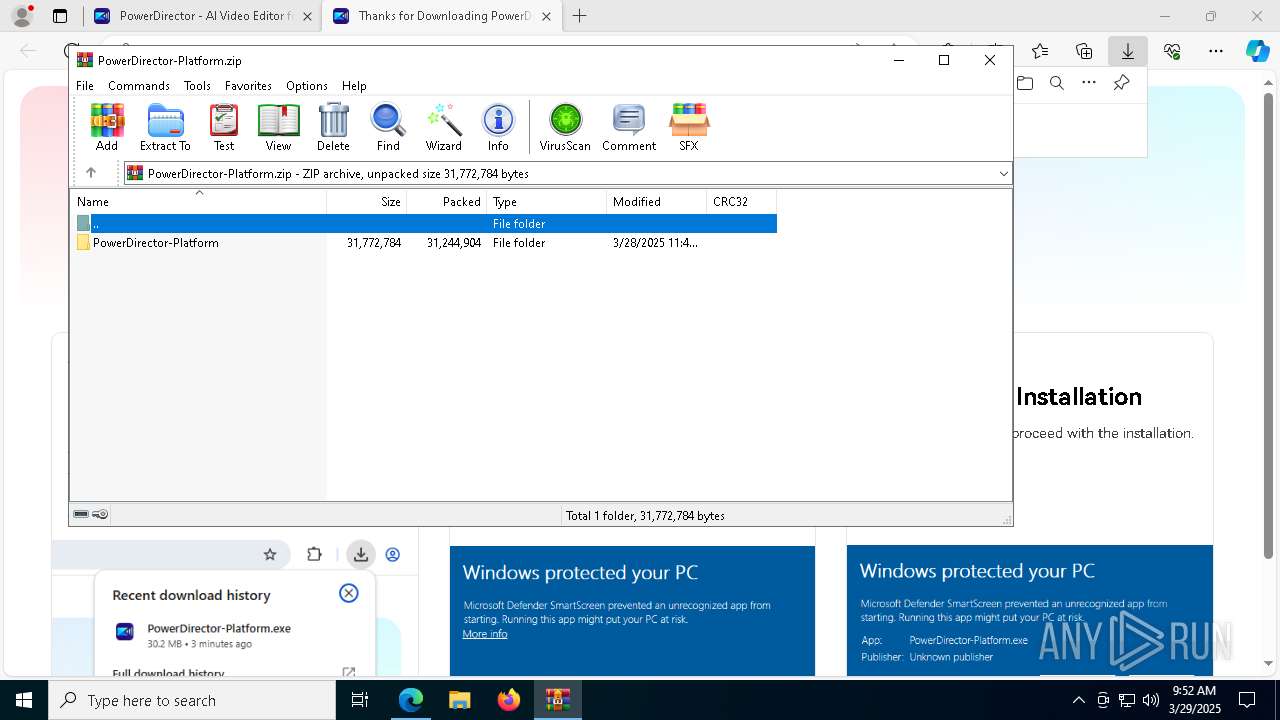Open Edge Settings and more menu
The image size is (1280, 720).
tap(1216, 51)
